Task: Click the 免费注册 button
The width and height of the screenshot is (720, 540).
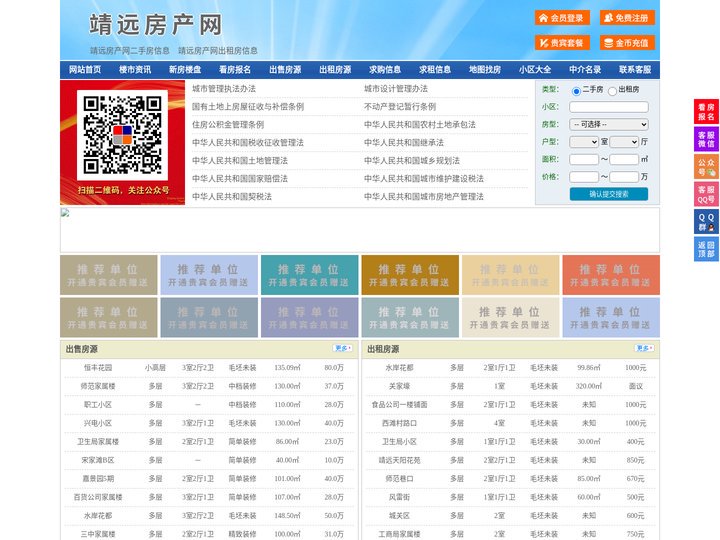Action: (627, 18)
